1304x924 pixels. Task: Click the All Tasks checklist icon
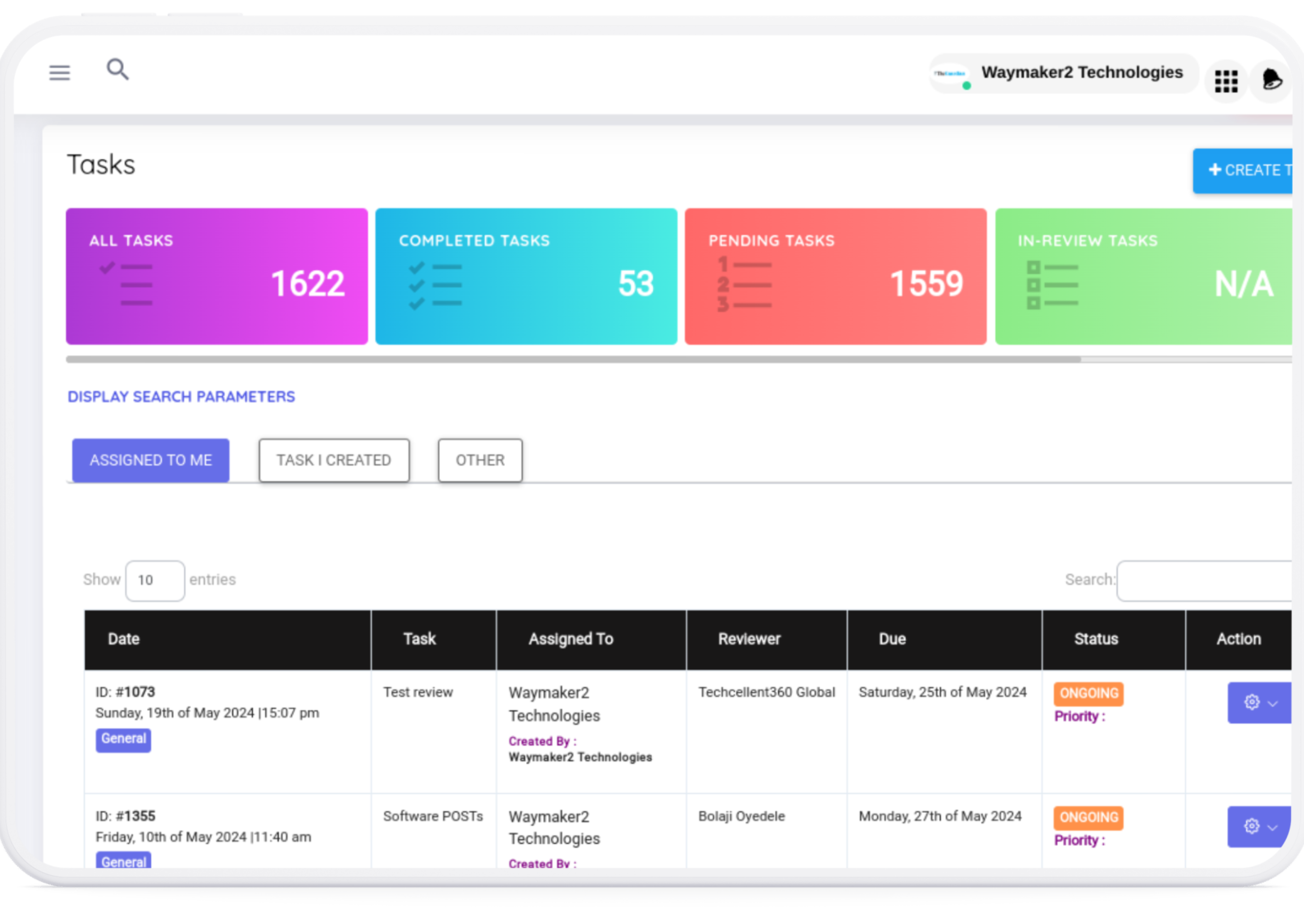point(126,284)
